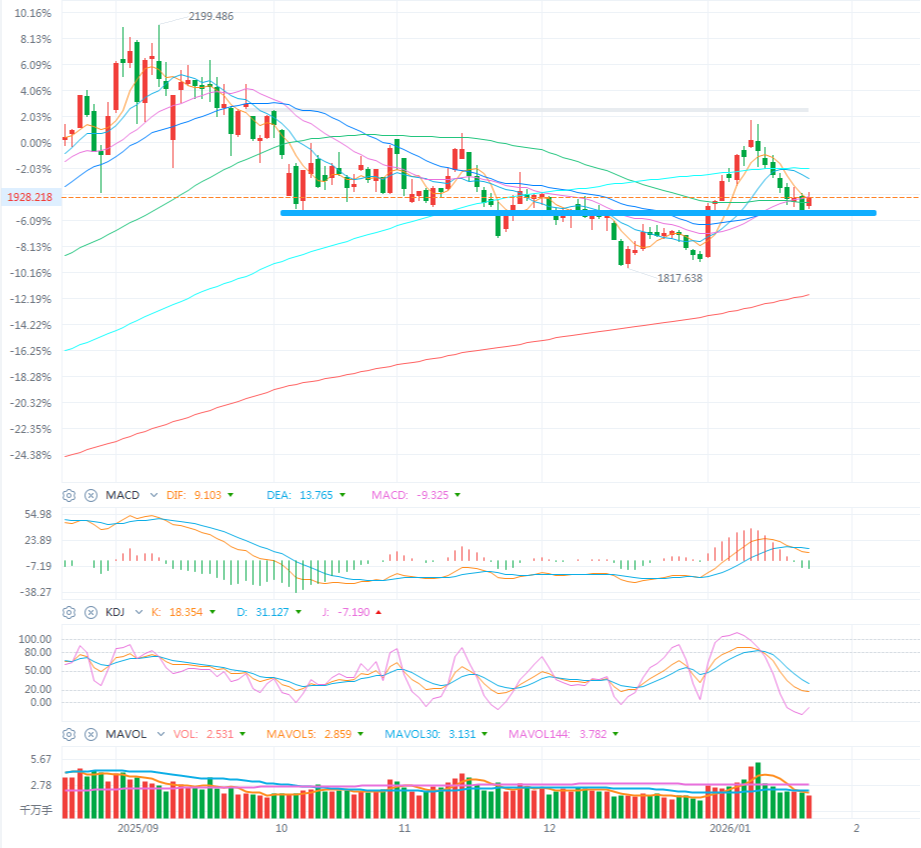This screenshot has width=921, height=848.
Task: Click the MACD axis value 54.98
Action: 38,514
